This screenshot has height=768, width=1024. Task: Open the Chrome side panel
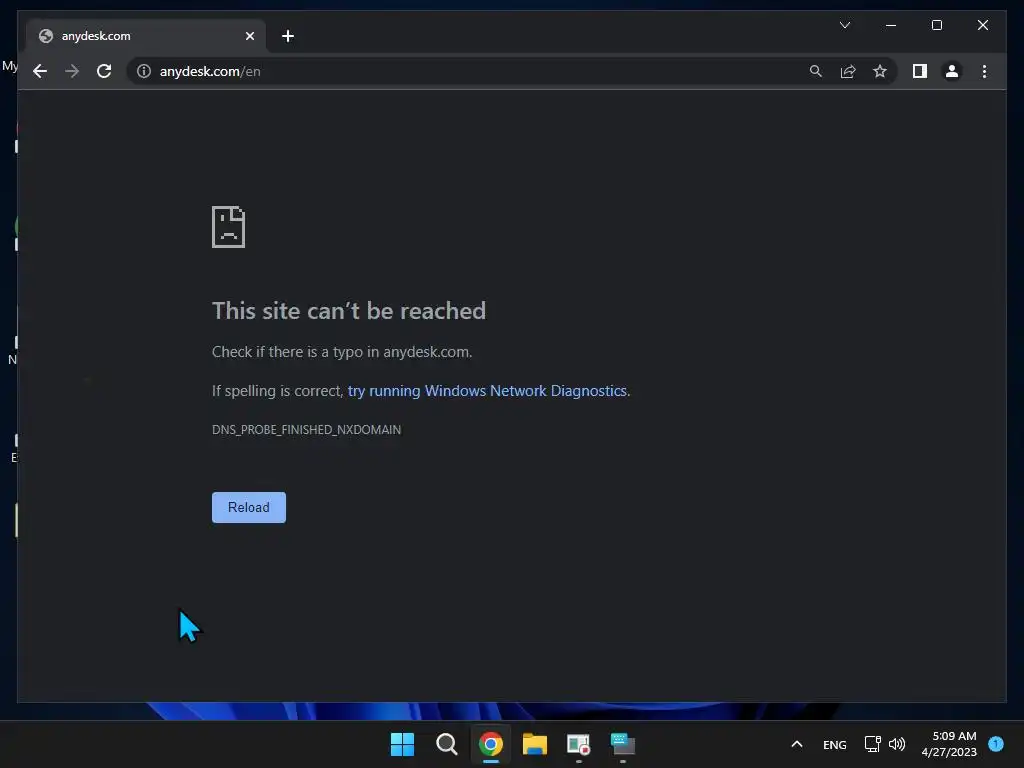920,71
